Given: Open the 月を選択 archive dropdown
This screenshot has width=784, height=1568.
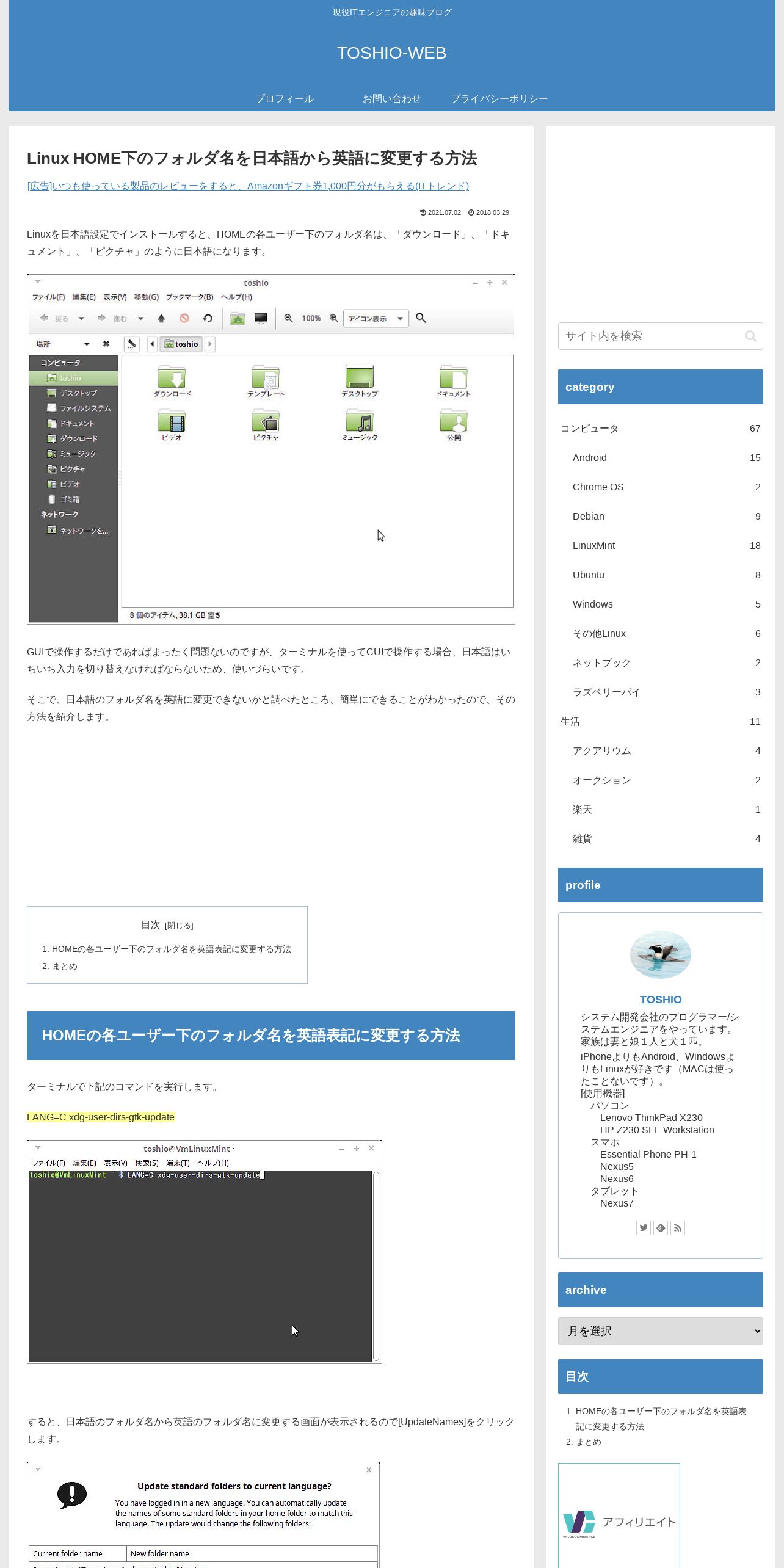Looking at the screenshot, I should (661, 1331).
